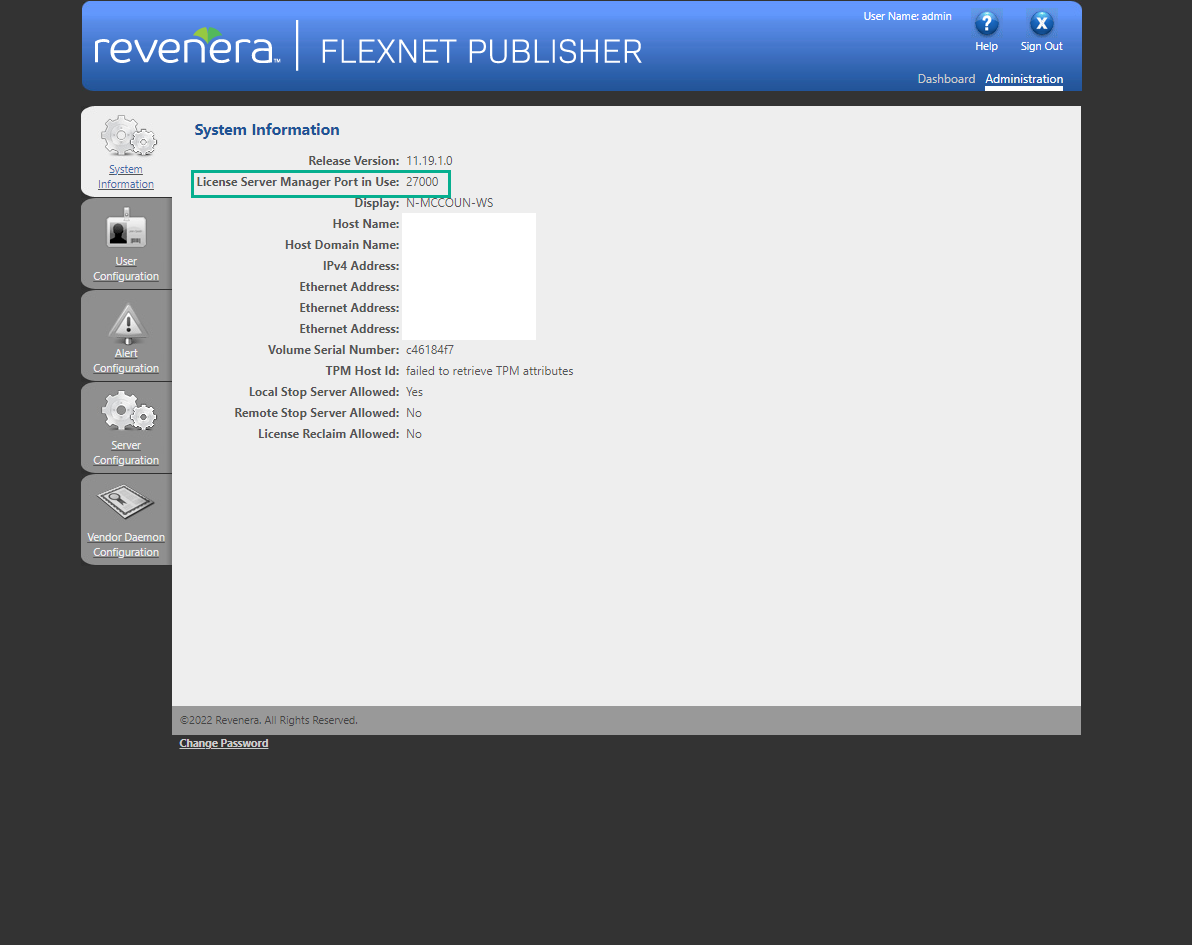Click the display value N-MCCOUN-WS
Viewport: 1192px width, 945px height.
449,203
